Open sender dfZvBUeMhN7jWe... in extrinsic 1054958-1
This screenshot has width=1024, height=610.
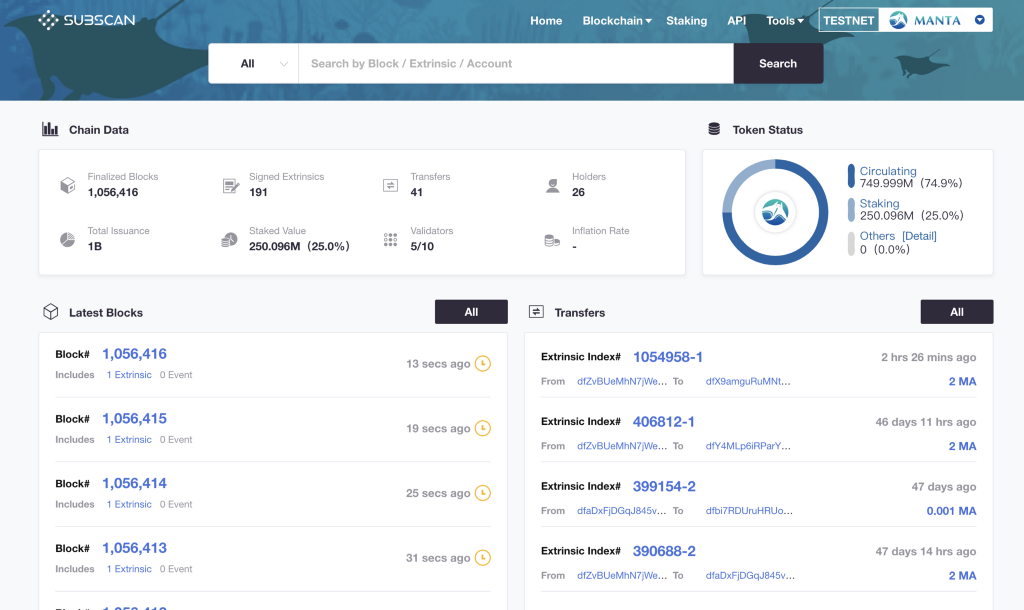622,381
